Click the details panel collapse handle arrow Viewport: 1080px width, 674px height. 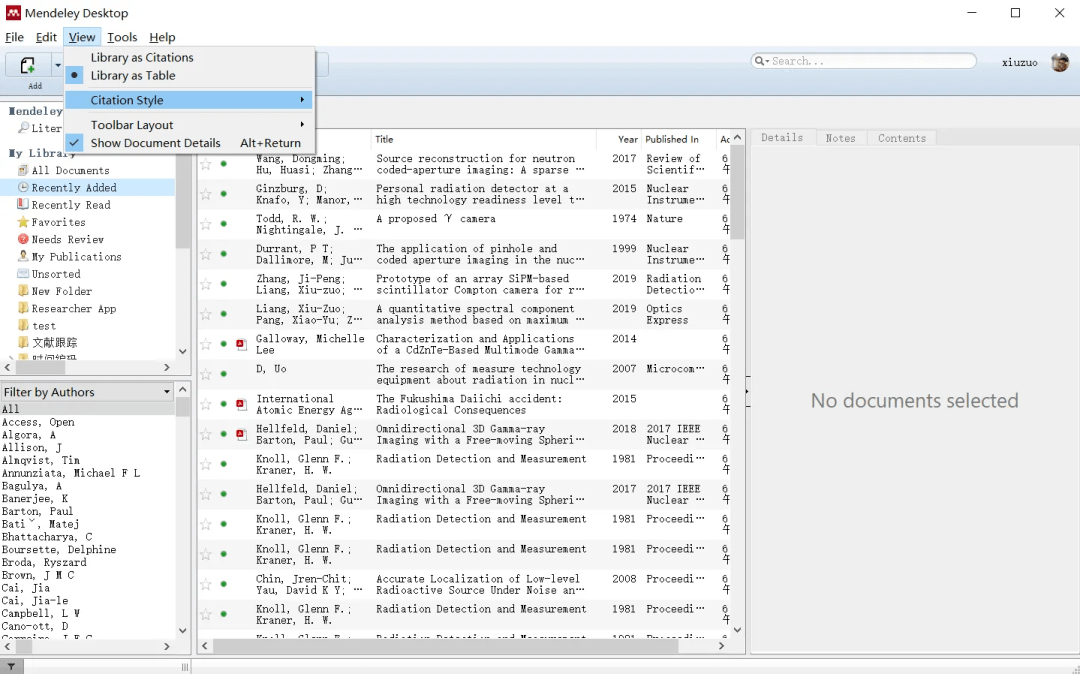pos(747,392)
